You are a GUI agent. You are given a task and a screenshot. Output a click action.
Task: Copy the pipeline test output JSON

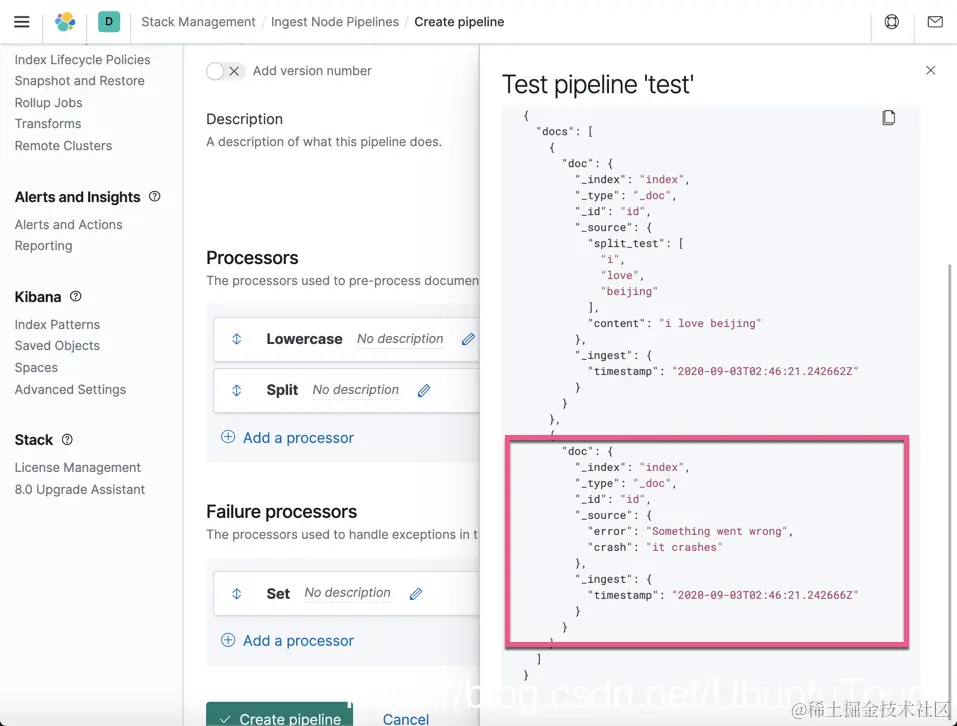[888, 118]
